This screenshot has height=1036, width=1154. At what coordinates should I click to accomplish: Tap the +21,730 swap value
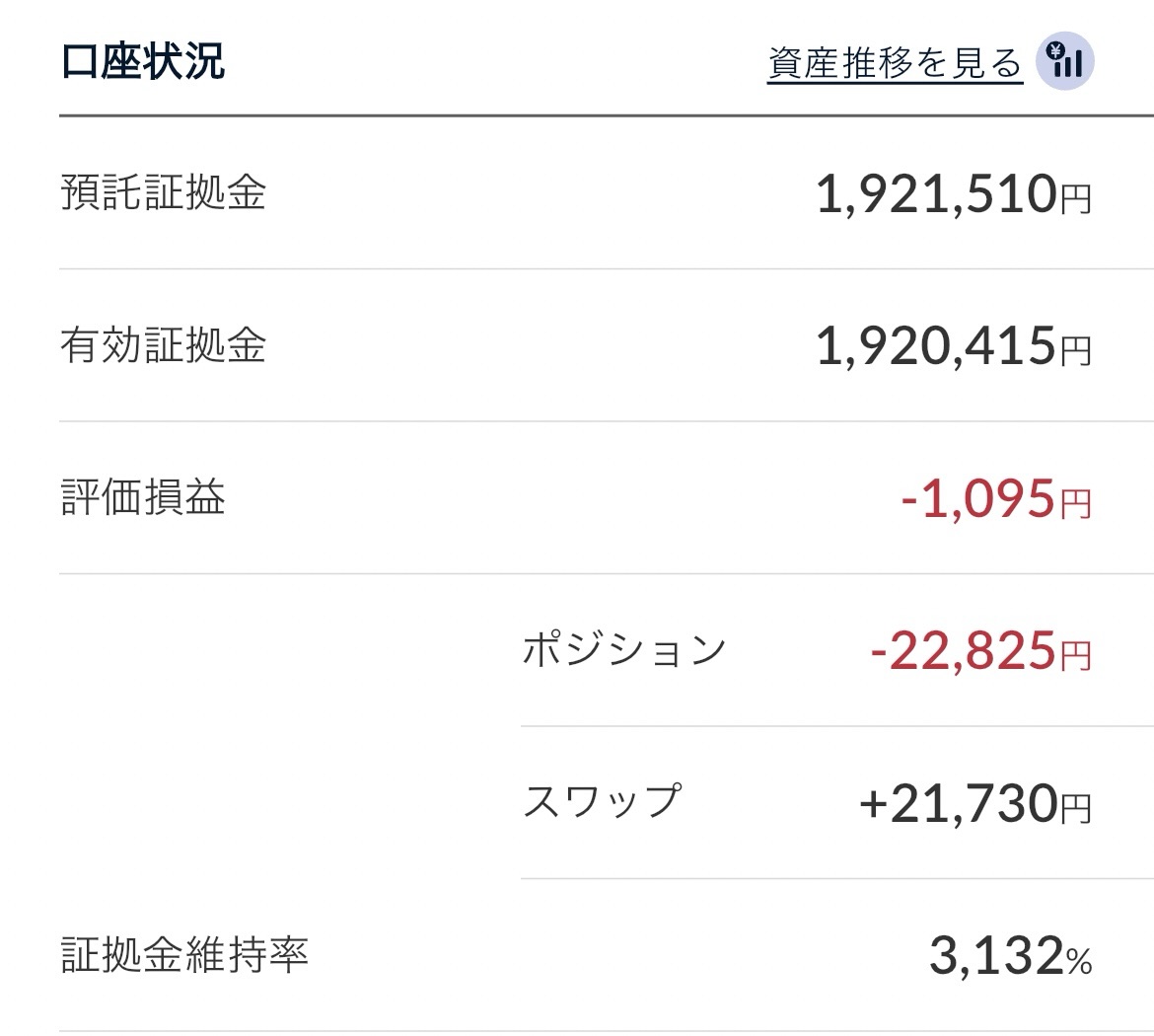click(958, 804)
